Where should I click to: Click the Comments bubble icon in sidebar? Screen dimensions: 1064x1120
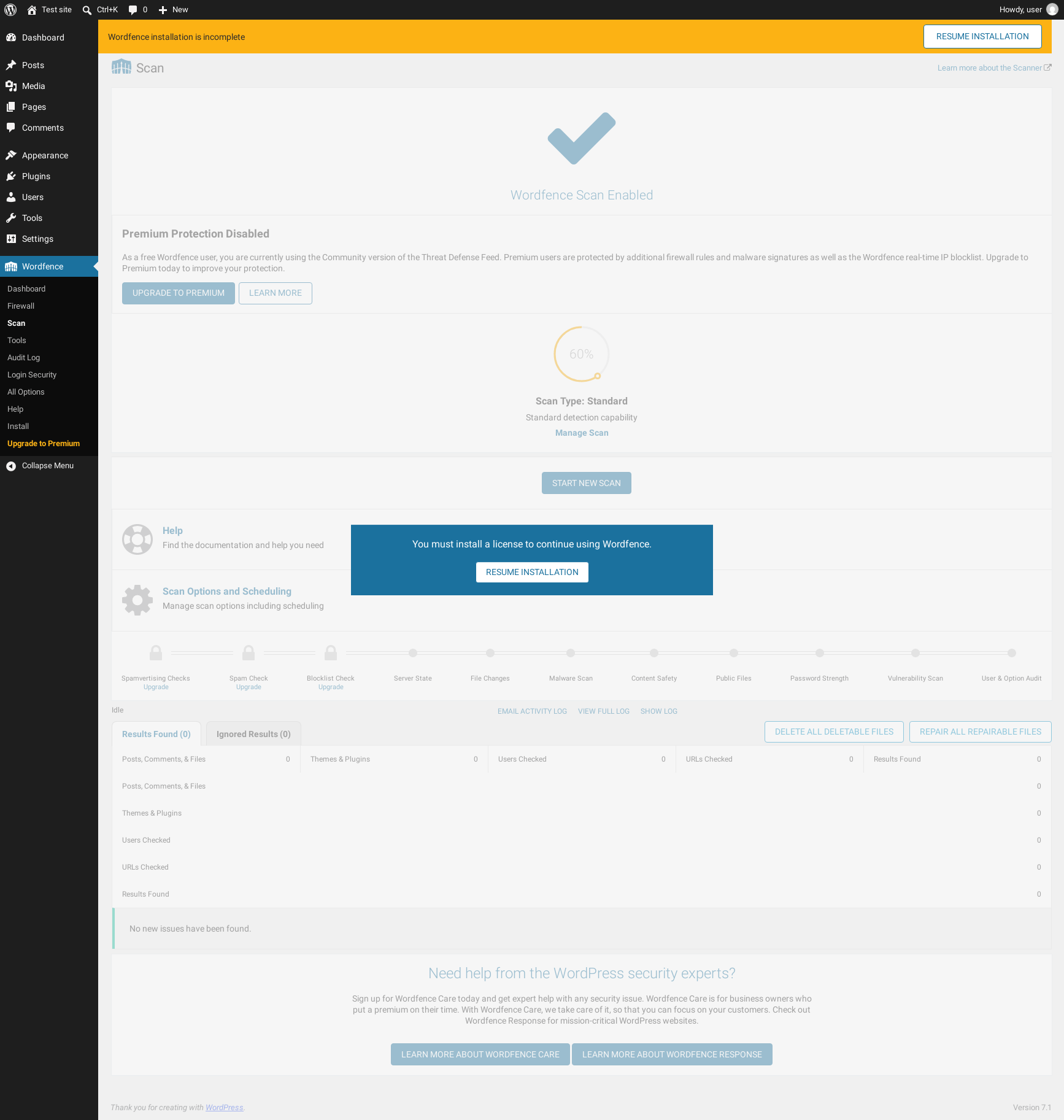11,128
